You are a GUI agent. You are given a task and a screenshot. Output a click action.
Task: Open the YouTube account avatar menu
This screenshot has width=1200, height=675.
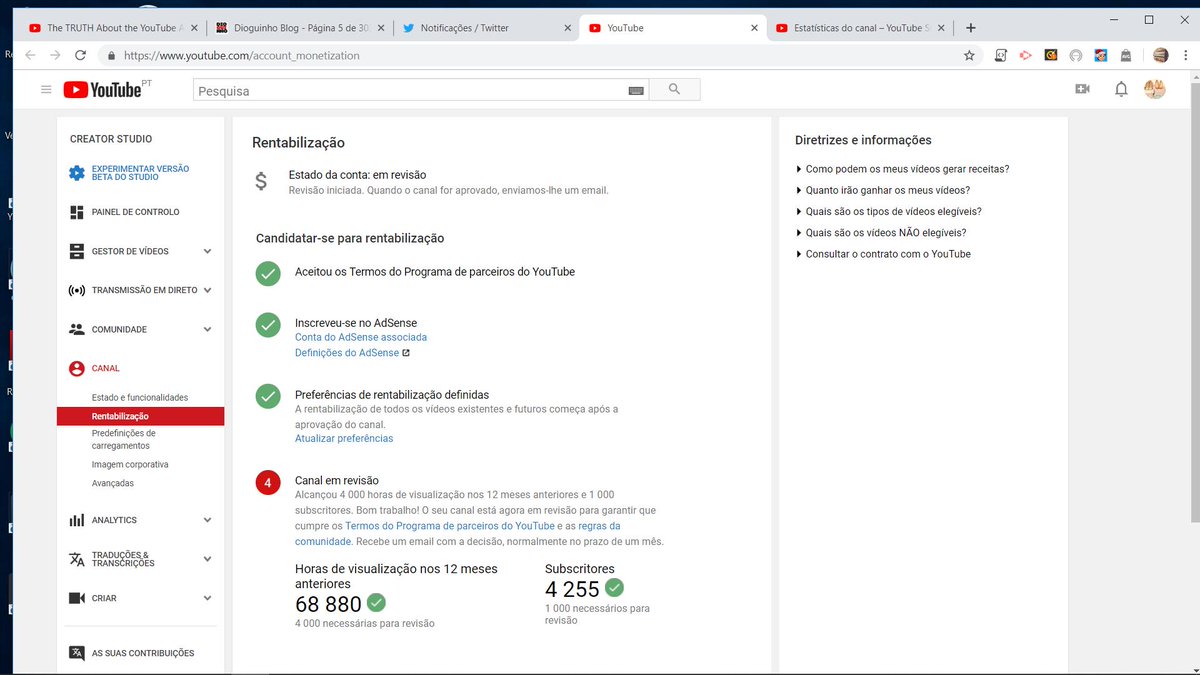click(x=1155, y=89)
